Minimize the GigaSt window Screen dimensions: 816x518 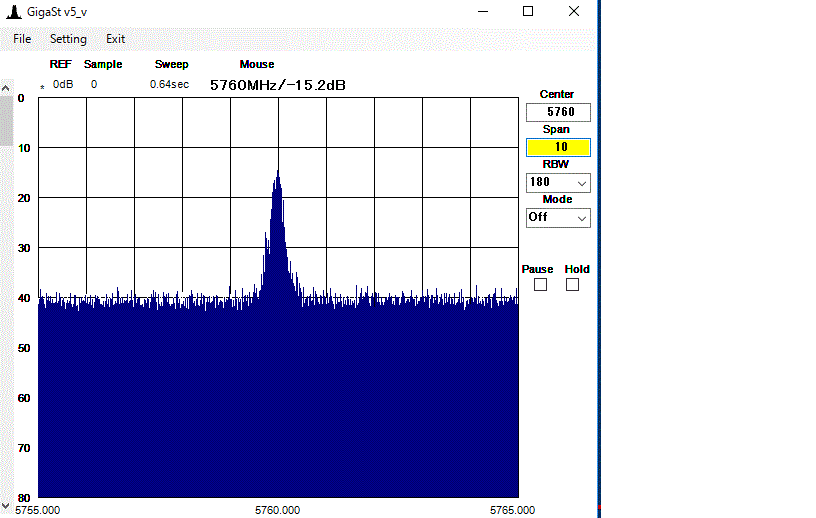482,12
